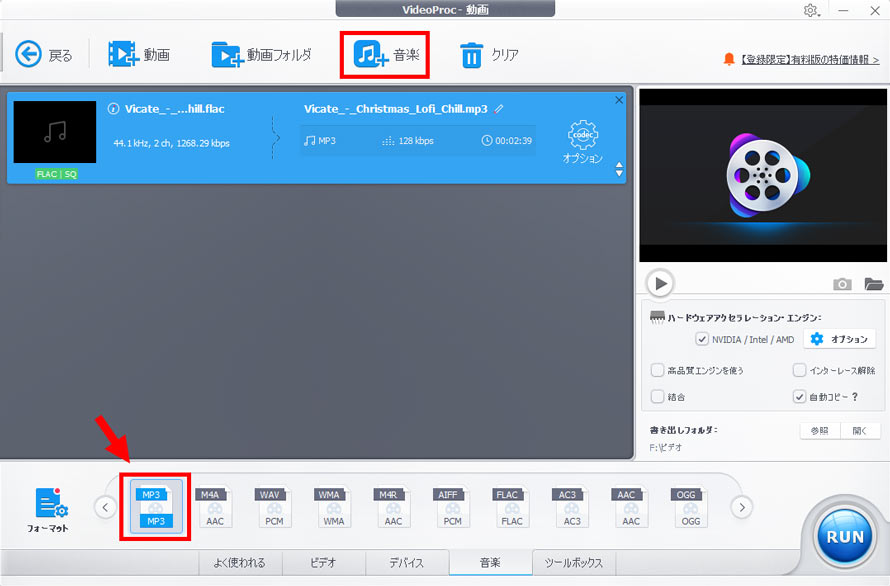Show previous formats with left arrow
The image size is (890, 586).
[105, 507]
